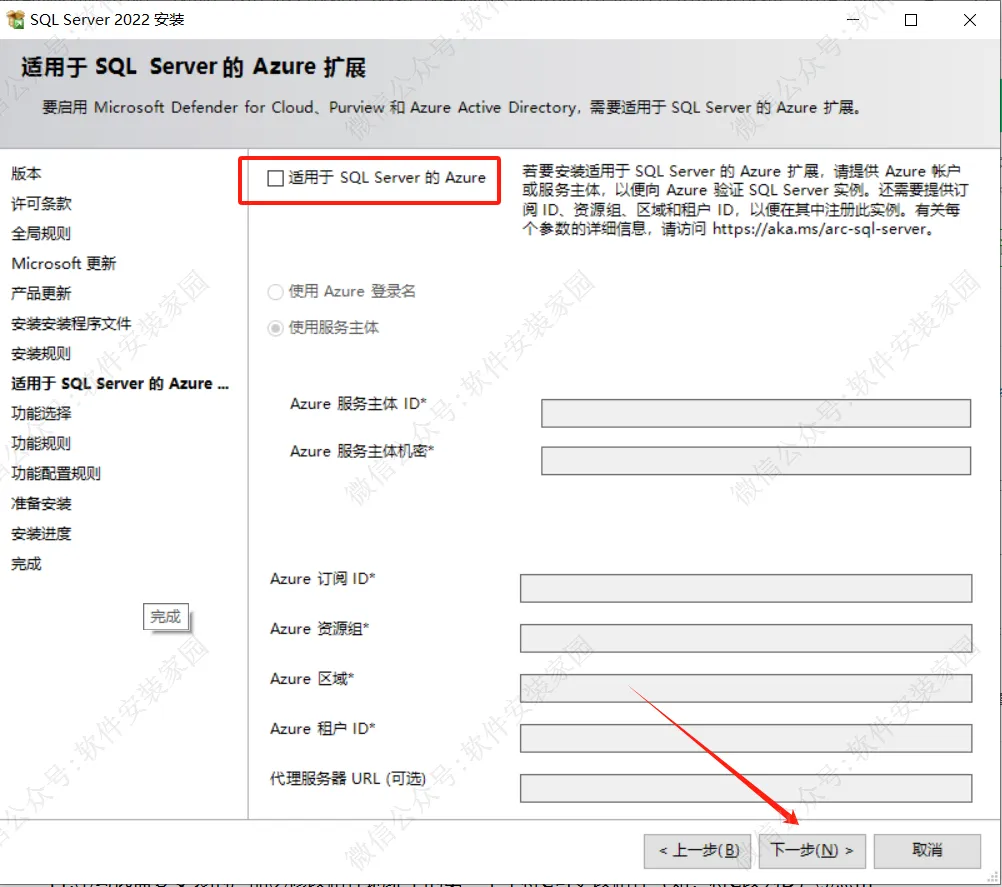Screen dimensions: 1002x887
Task: Focus the Azure 订阅 ID text box
Action: (746, 588)
